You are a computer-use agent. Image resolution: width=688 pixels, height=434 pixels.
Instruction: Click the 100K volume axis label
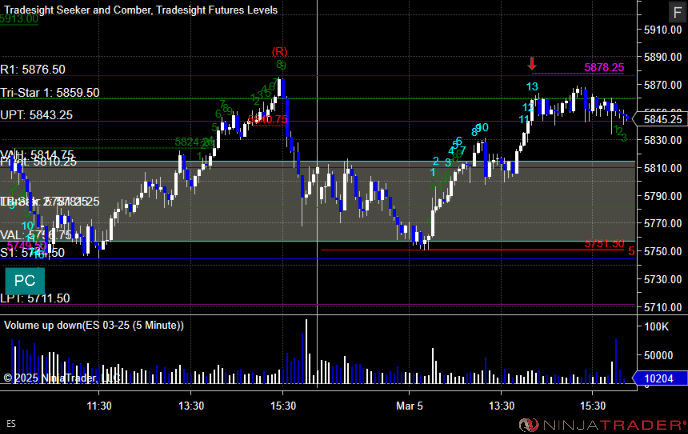click(x=656, y=326)
